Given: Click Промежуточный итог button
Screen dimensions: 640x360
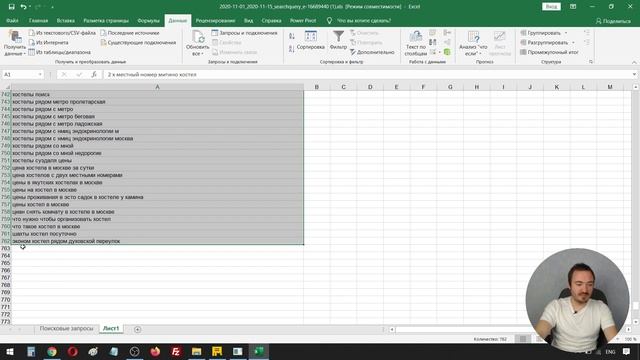Looking at the screenshot, I should (x=549, y=52).
